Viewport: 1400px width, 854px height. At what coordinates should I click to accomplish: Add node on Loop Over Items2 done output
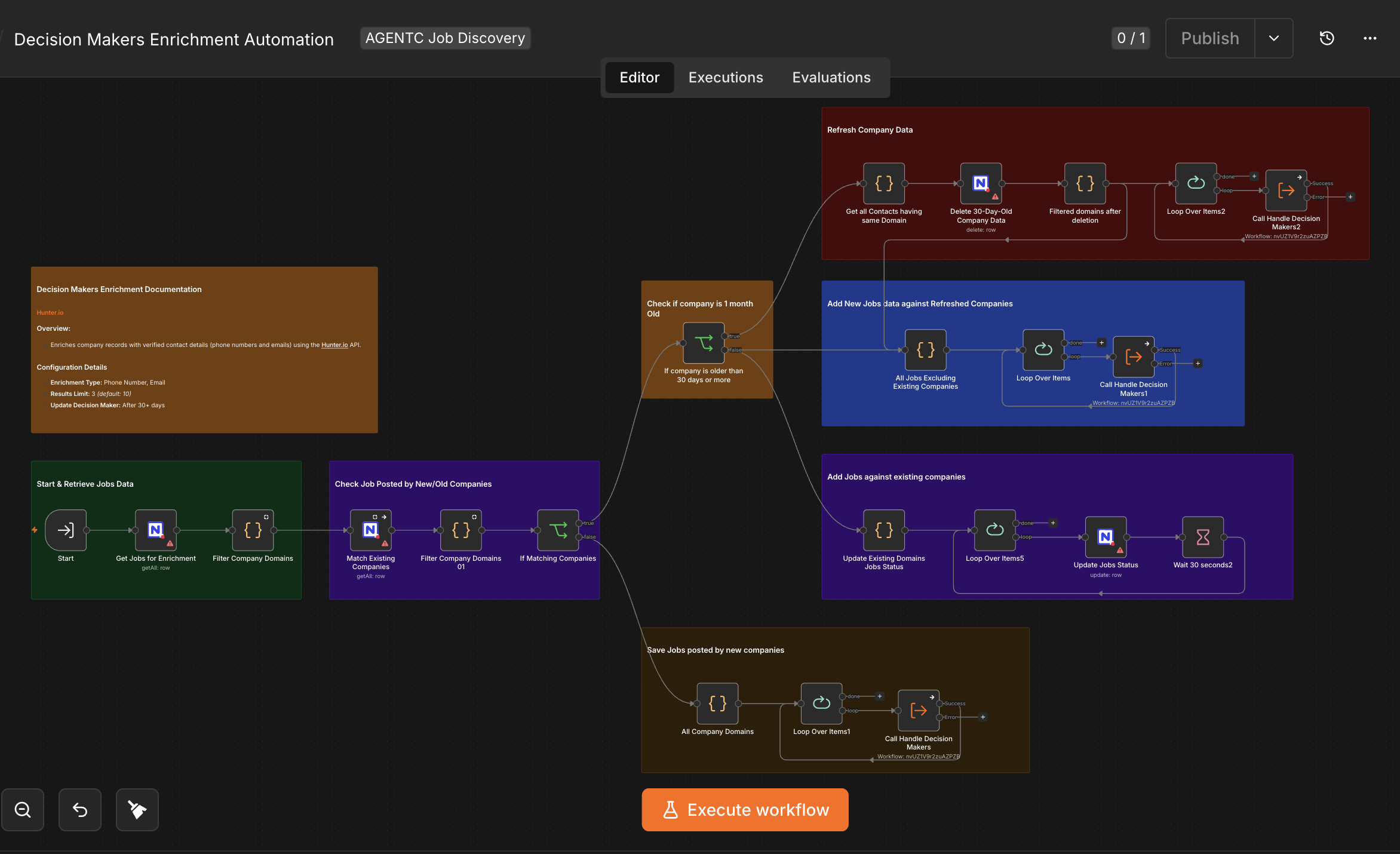click(x=1254, y=176)
